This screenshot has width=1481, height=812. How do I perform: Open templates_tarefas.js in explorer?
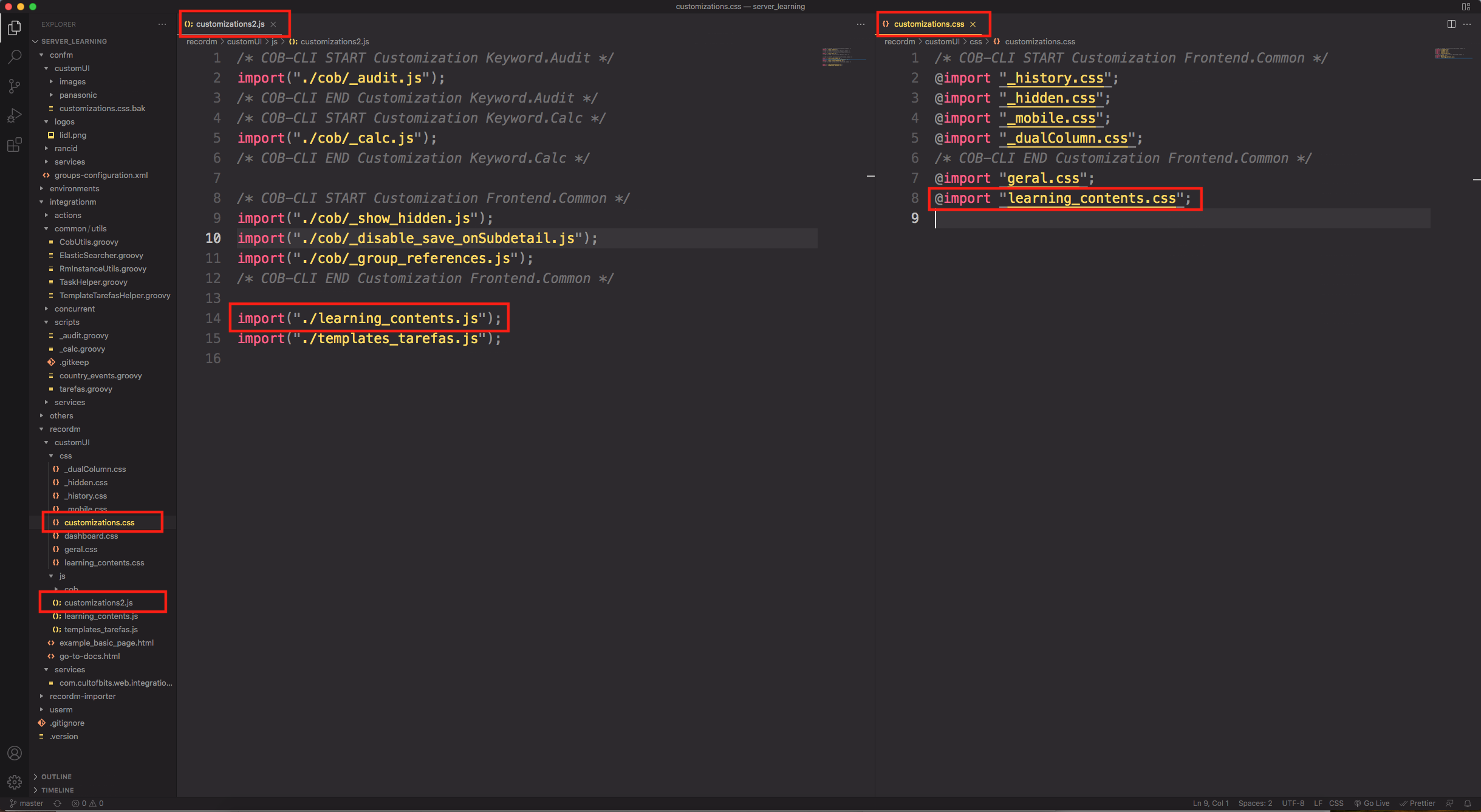(x=101, y=629)
